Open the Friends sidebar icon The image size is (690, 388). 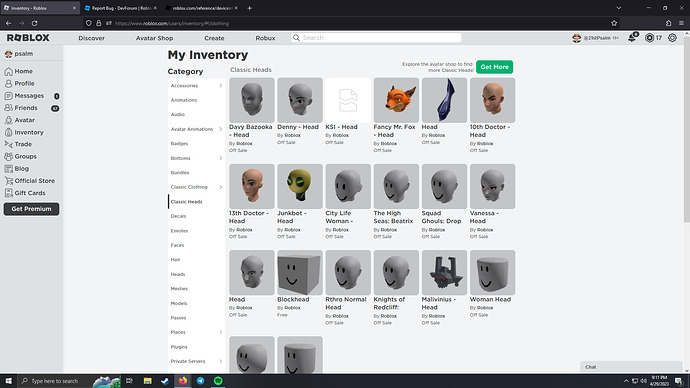(8, 108)
